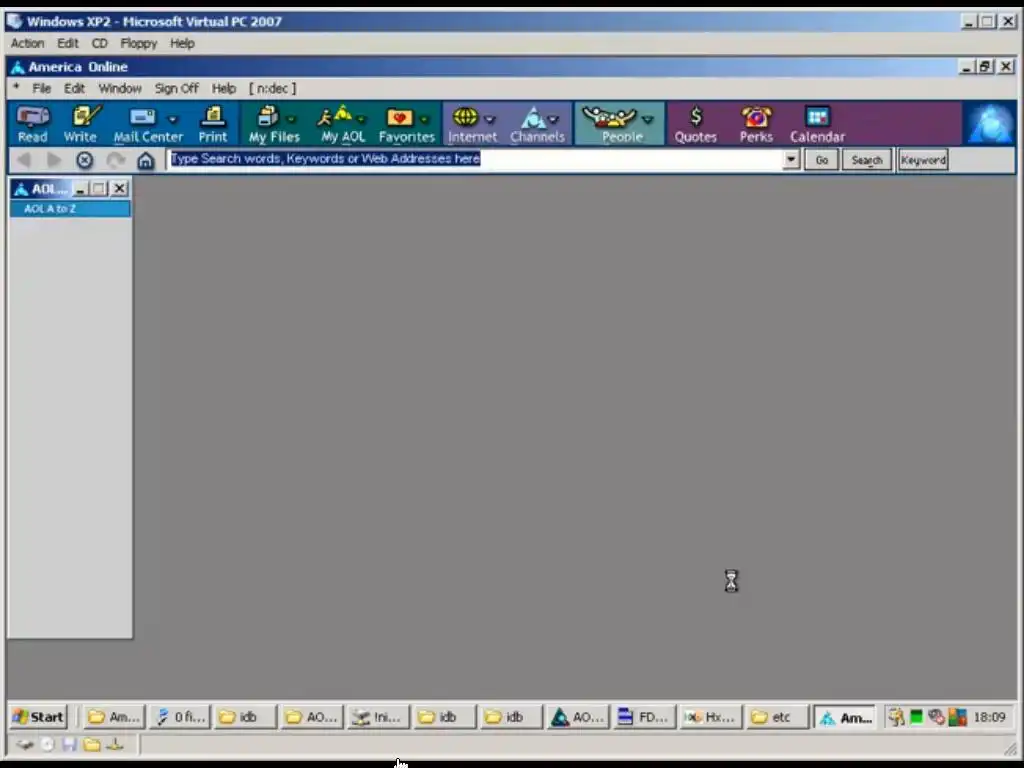Open the address bar history dropdown

791,159
